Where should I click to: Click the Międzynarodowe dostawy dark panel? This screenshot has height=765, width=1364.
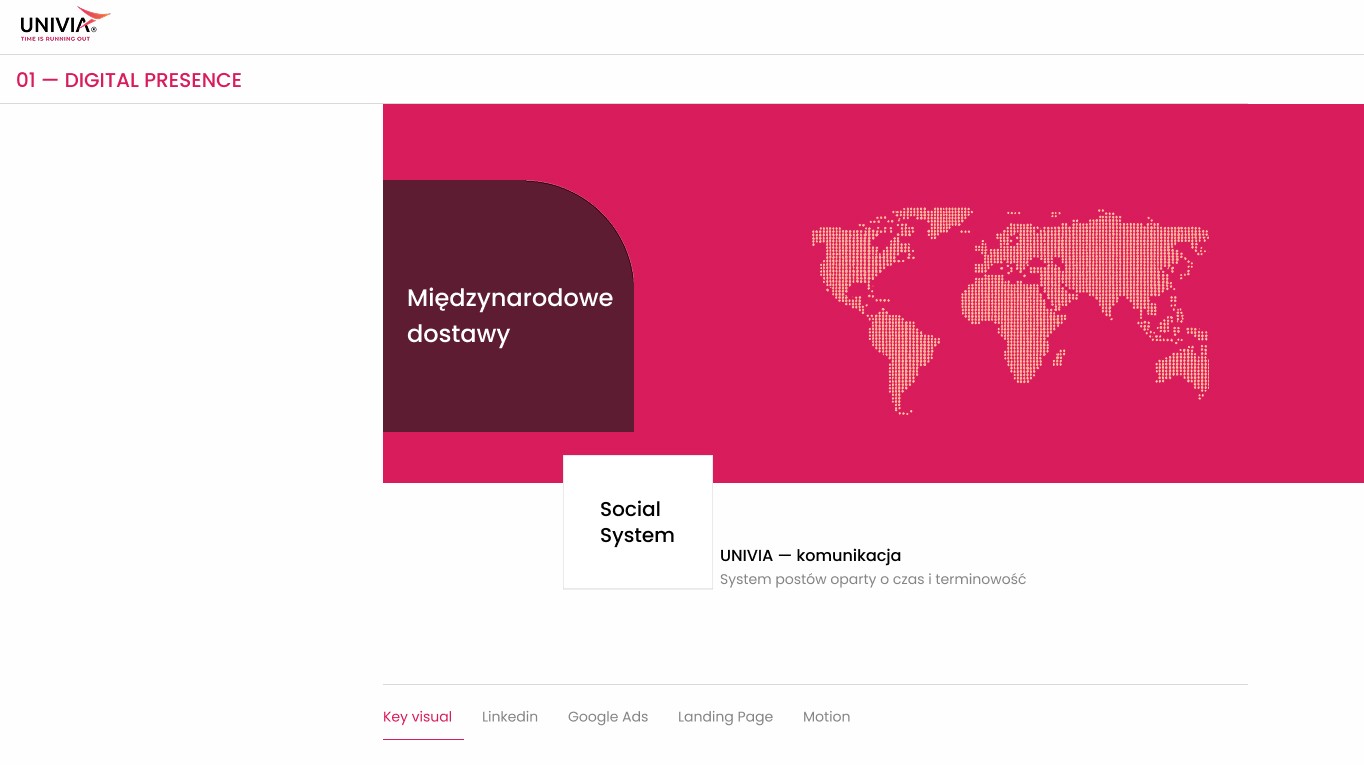coord(508,306)
